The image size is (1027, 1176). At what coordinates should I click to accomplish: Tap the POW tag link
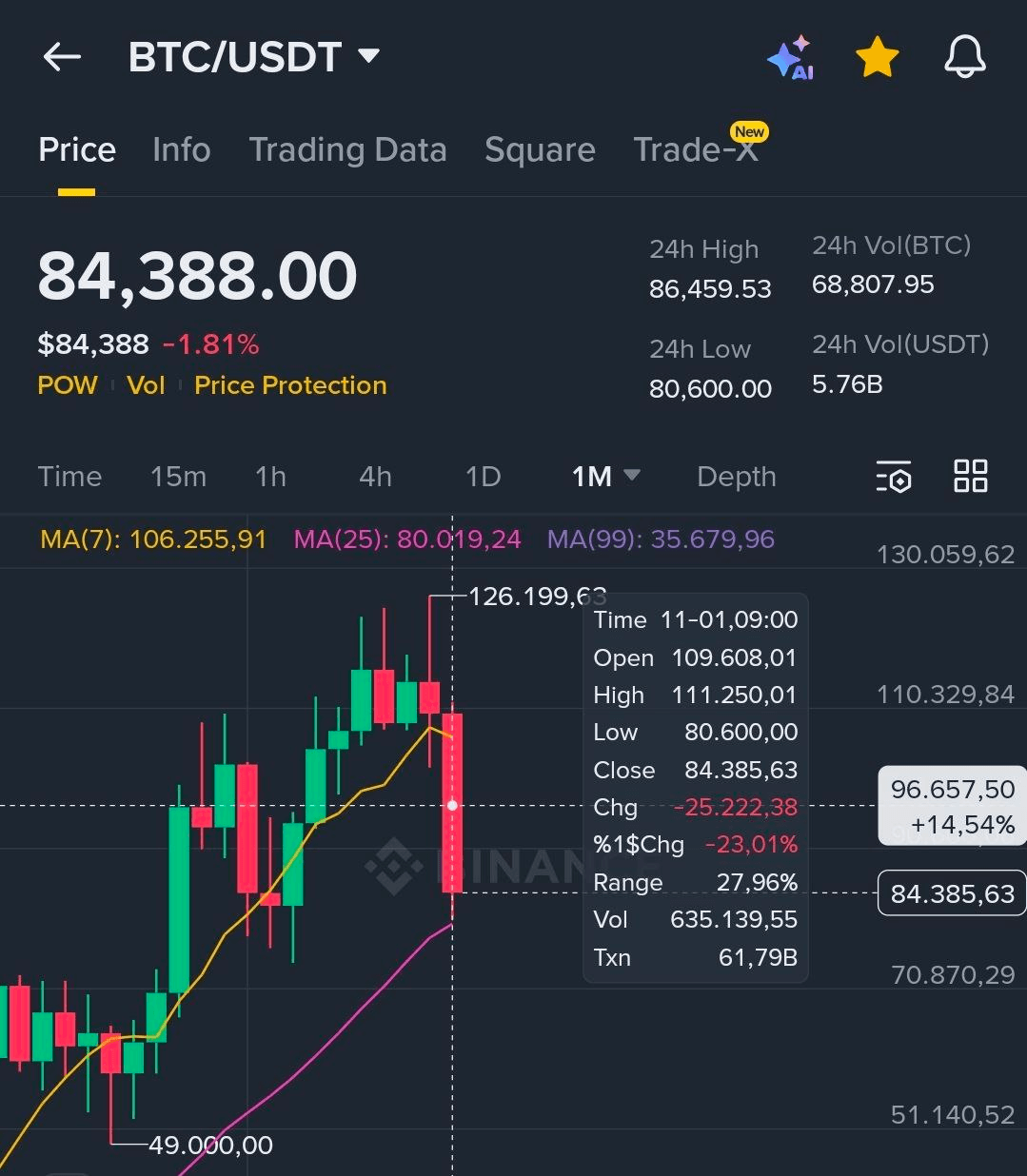click(68, 385)
